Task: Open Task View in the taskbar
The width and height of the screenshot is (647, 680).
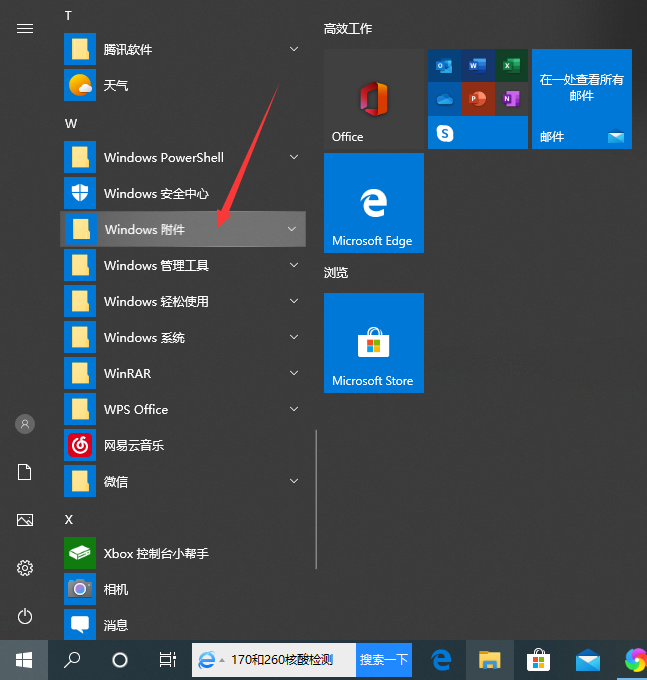Action: 167,660
